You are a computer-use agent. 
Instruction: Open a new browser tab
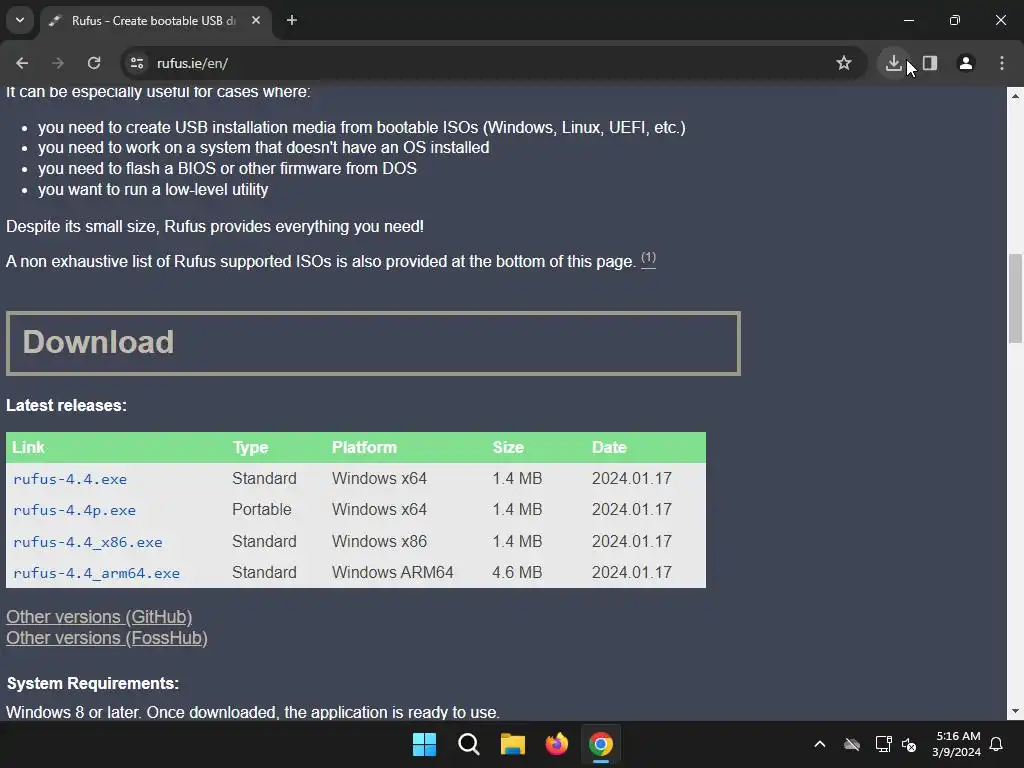pyautogui.click(x=292, y=20)
